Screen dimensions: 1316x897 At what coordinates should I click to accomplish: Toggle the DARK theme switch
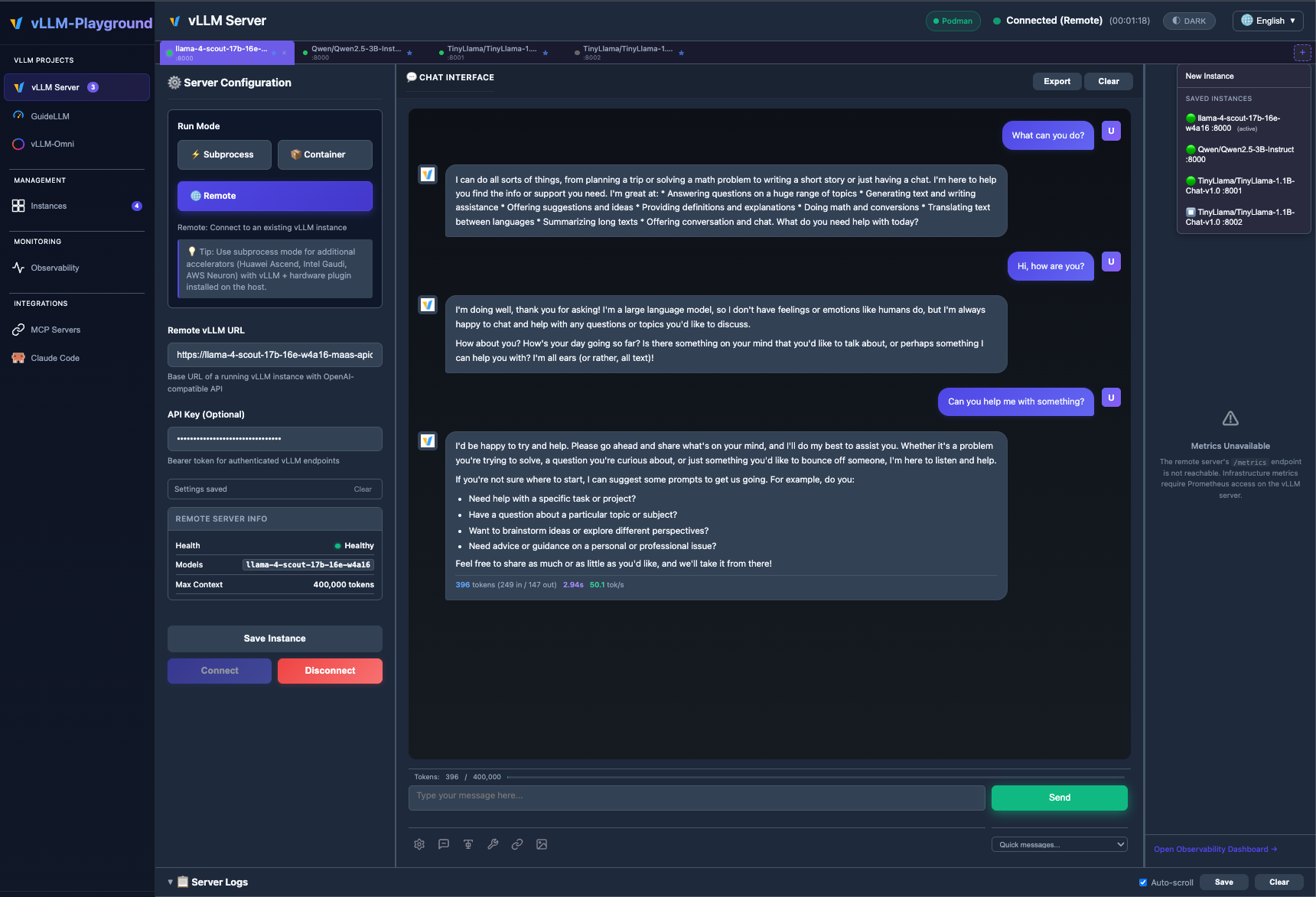click(x=1189, y=21)
